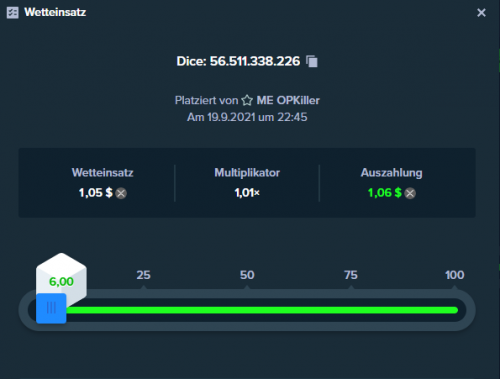The height and width of the screenshot is (379, 500).
Task: Copy the Dice bet ID
Action: coord(312,61)
